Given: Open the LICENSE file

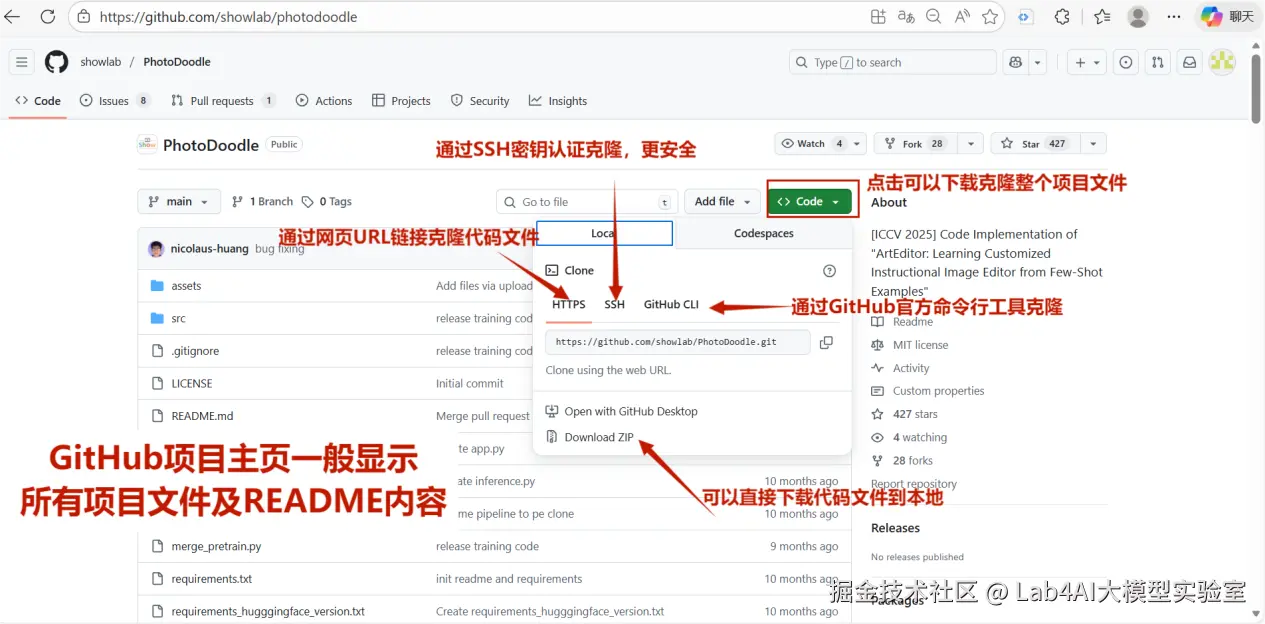Looking at the screenshot, I should coord(192,383).
